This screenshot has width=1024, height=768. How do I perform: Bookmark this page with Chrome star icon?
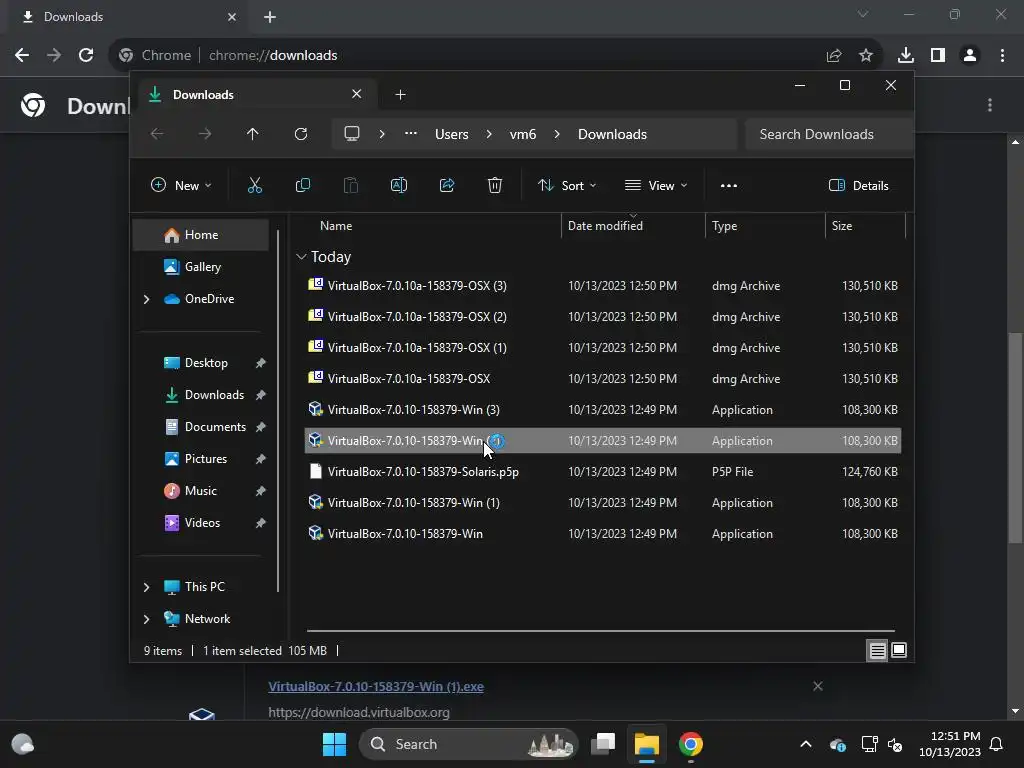865,55
